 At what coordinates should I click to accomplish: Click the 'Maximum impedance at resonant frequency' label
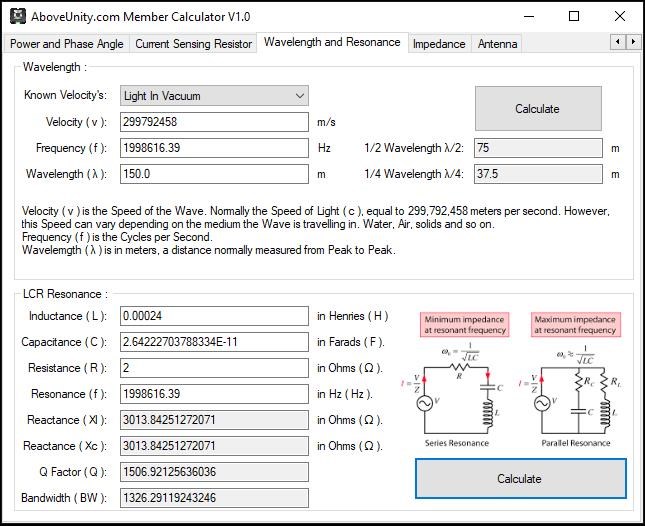click(x=575, y=324)
